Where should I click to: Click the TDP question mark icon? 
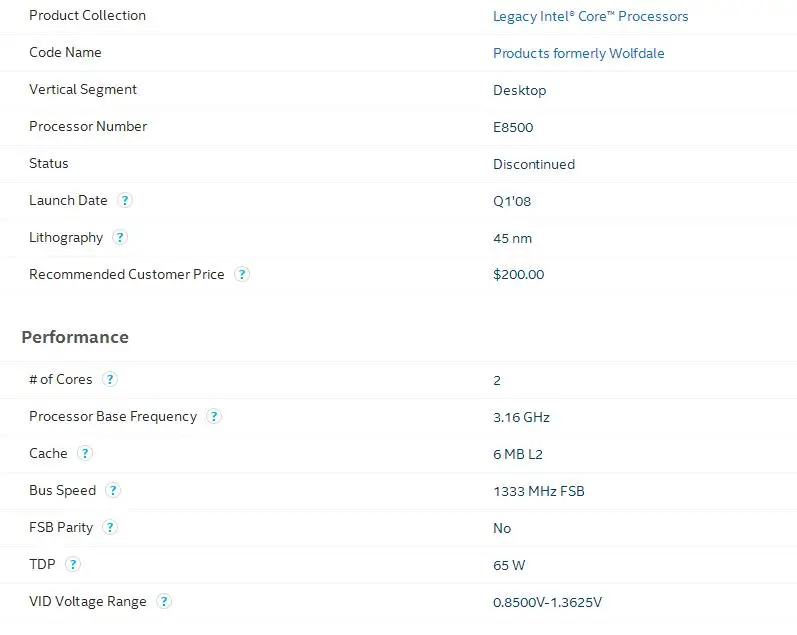[x=72, y=565]
